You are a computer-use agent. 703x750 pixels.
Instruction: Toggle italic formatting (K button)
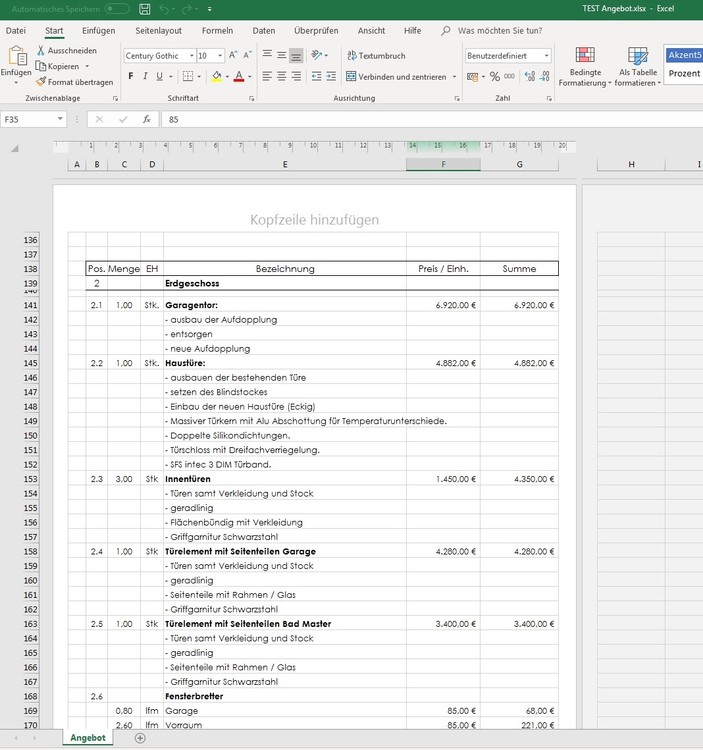(145, 76)
